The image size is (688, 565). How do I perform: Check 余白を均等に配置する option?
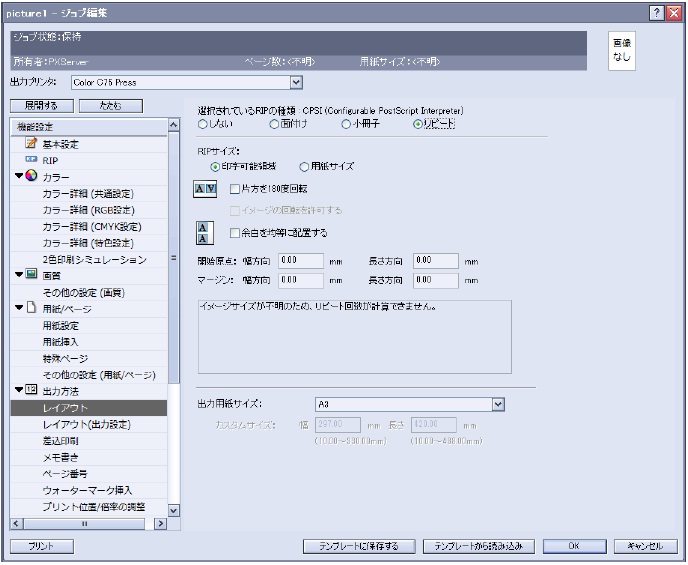235,233
